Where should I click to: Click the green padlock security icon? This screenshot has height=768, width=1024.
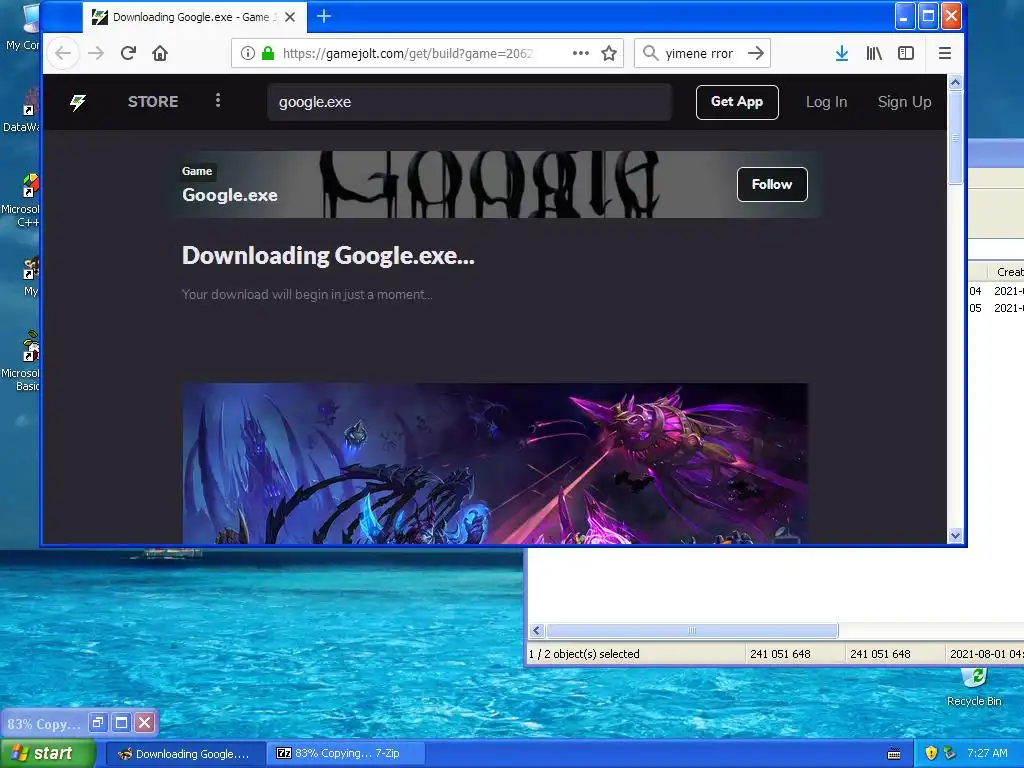coord(268,54)
